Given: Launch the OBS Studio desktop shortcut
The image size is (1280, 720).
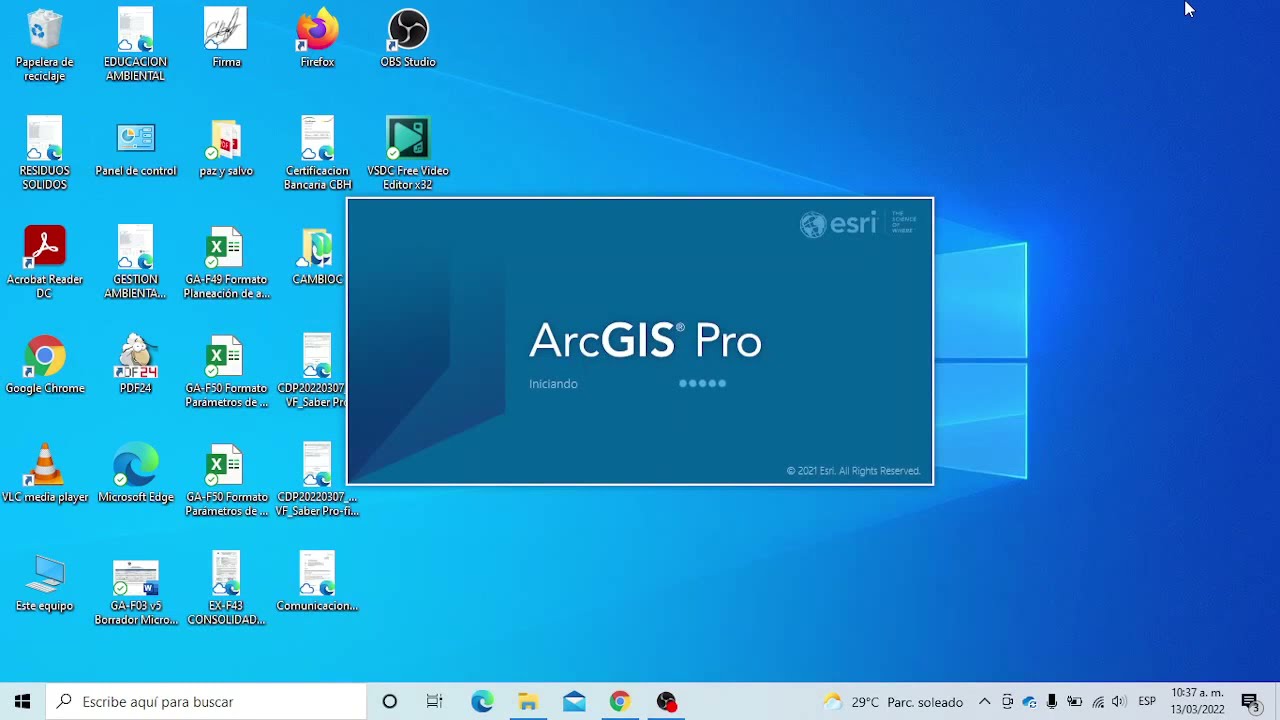Looking at the screenshot, I should 408,38.
